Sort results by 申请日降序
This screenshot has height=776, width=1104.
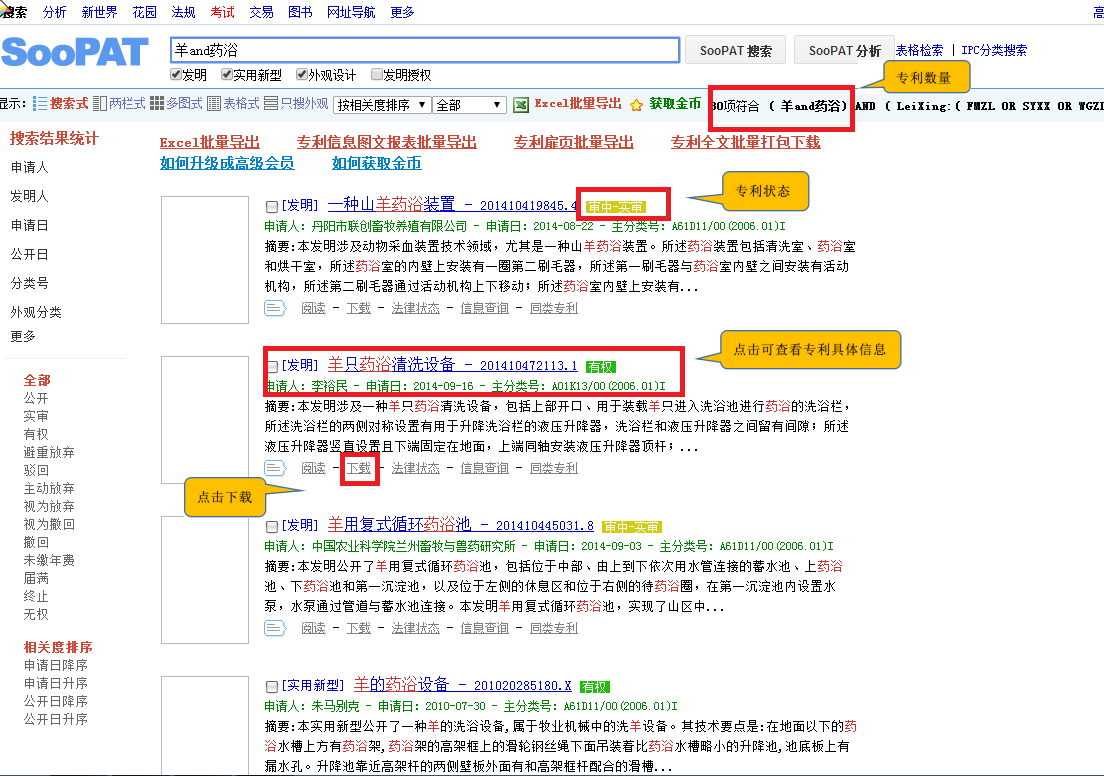tap(56, 665)
